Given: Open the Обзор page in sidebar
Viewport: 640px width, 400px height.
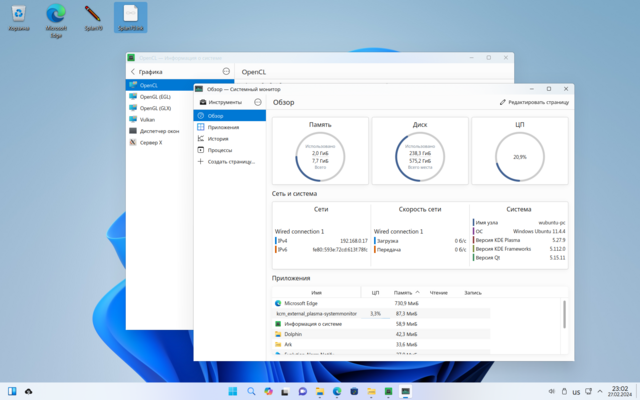Looking at the screenshot, I should [x=216, y=116].
